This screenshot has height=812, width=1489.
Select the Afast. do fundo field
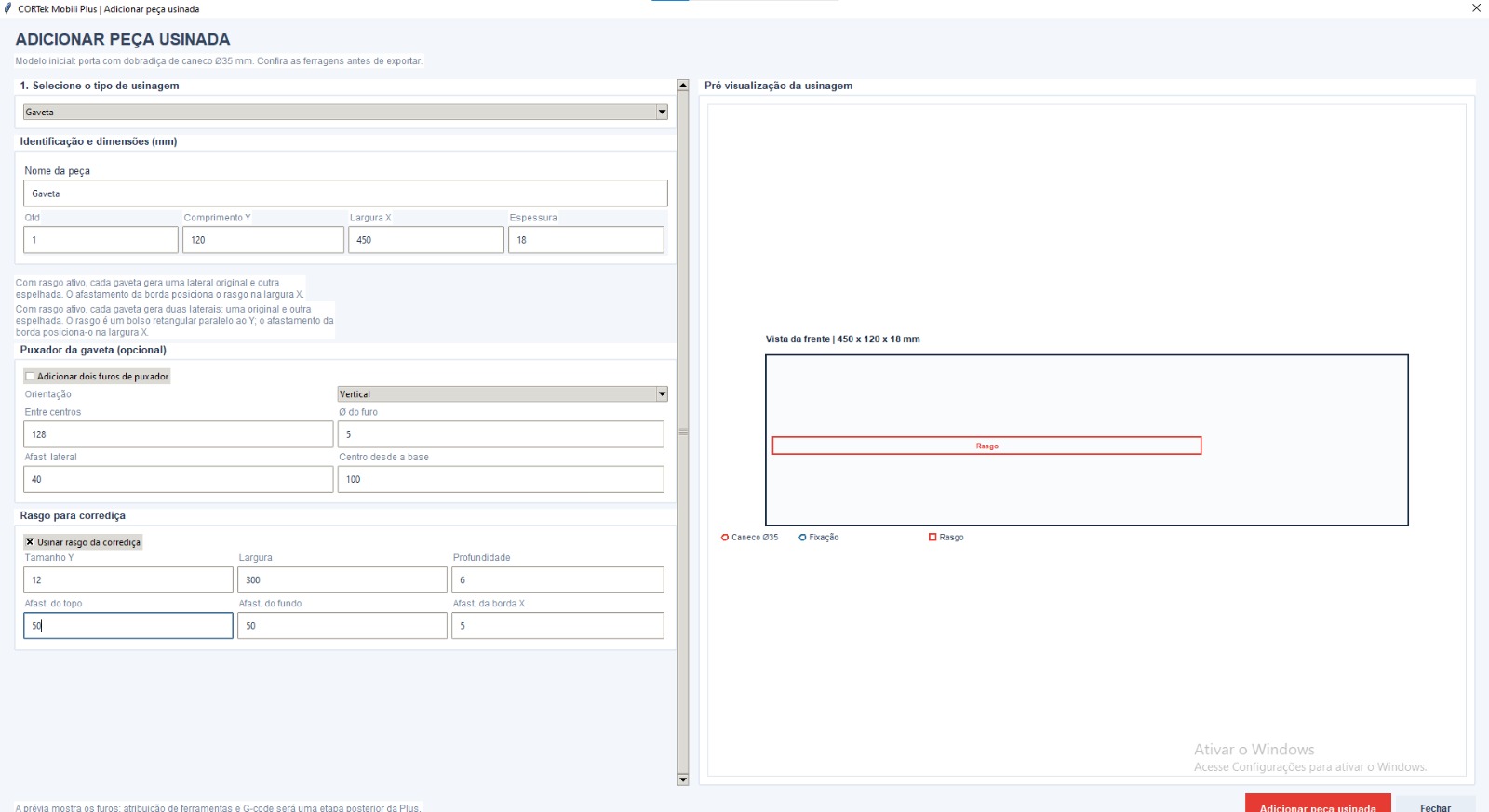(x=342, y=626)
